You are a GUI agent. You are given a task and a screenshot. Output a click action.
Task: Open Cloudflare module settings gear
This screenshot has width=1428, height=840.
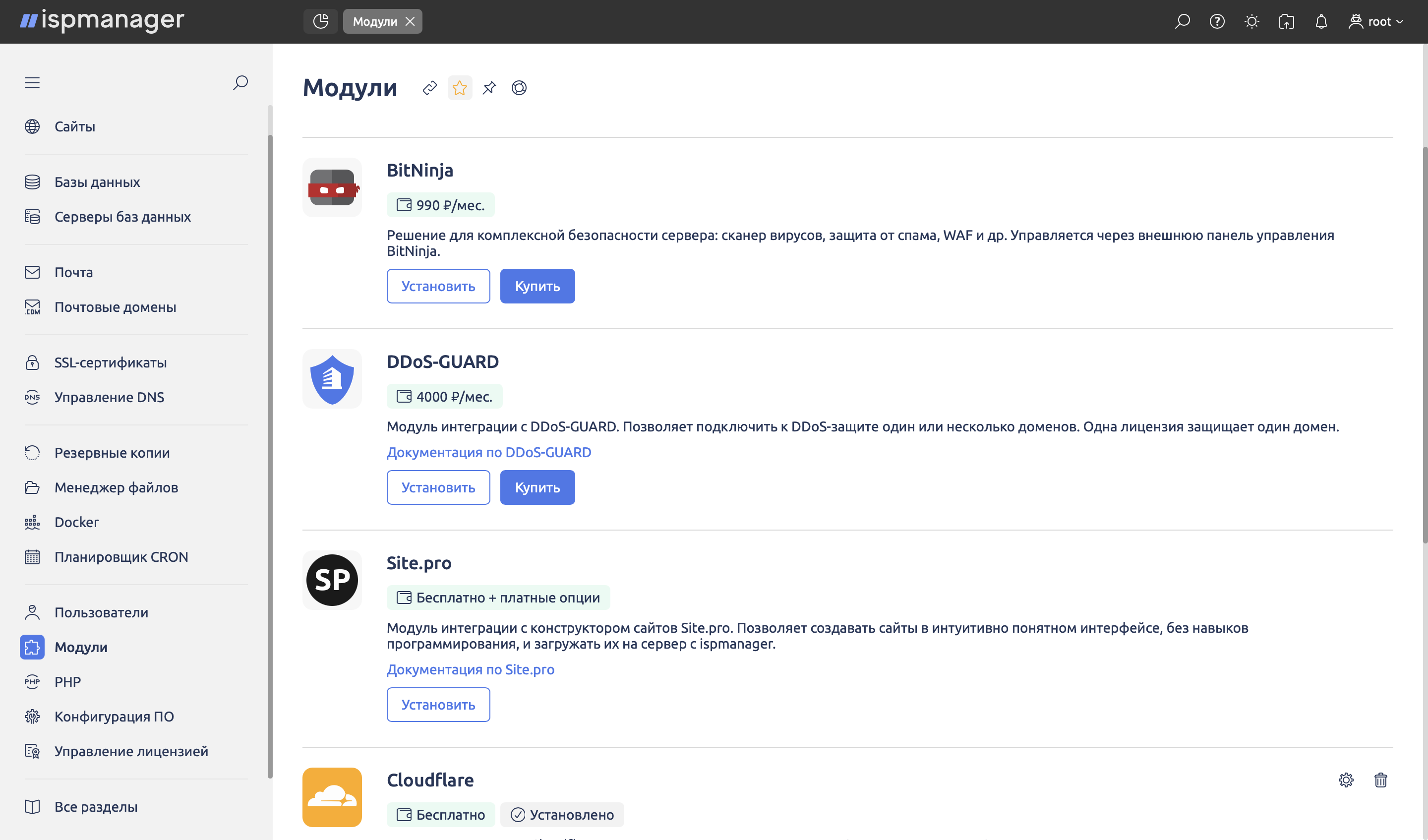pyautogui.click(x=1346, y=780)
